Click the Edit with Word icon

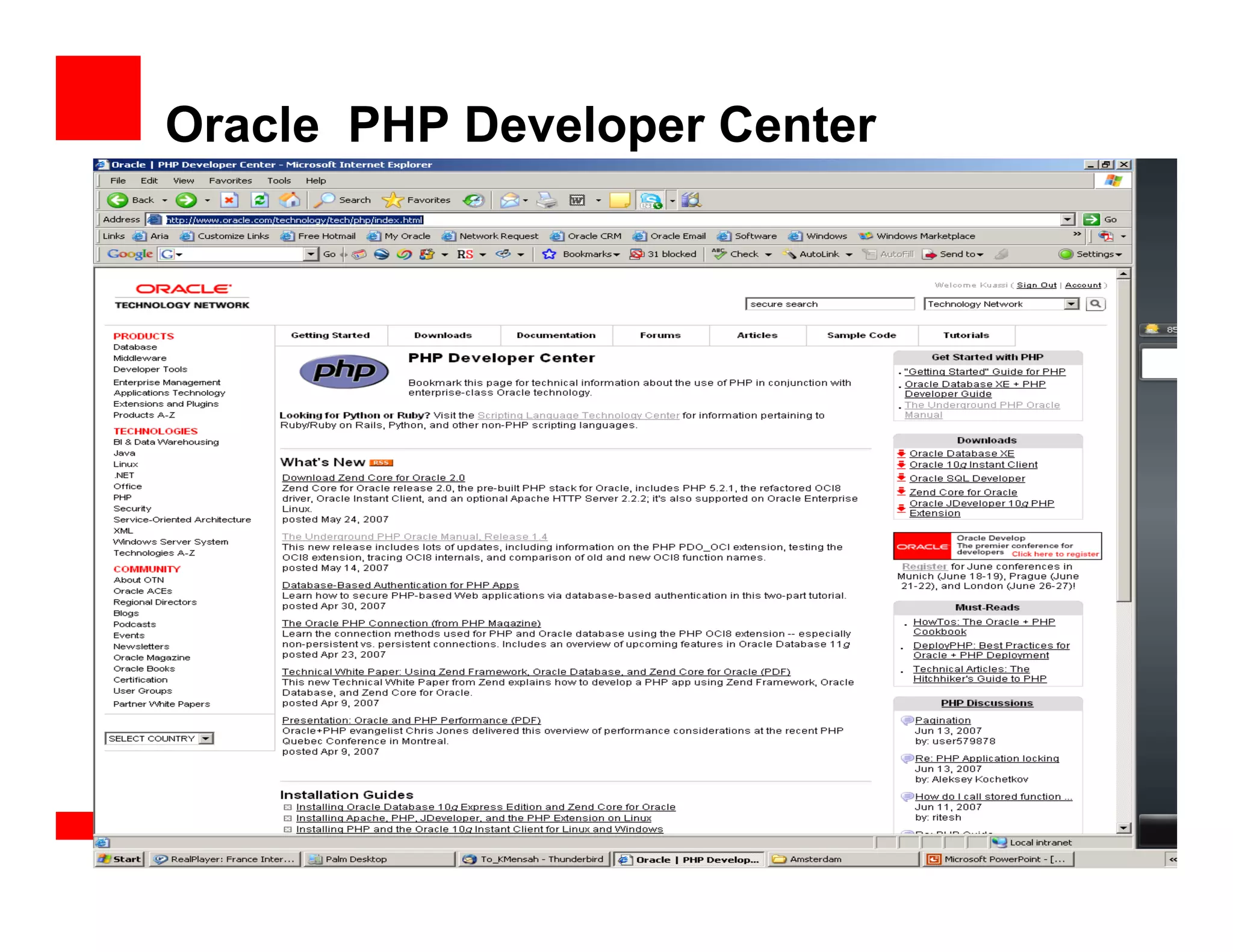(577, 200)
